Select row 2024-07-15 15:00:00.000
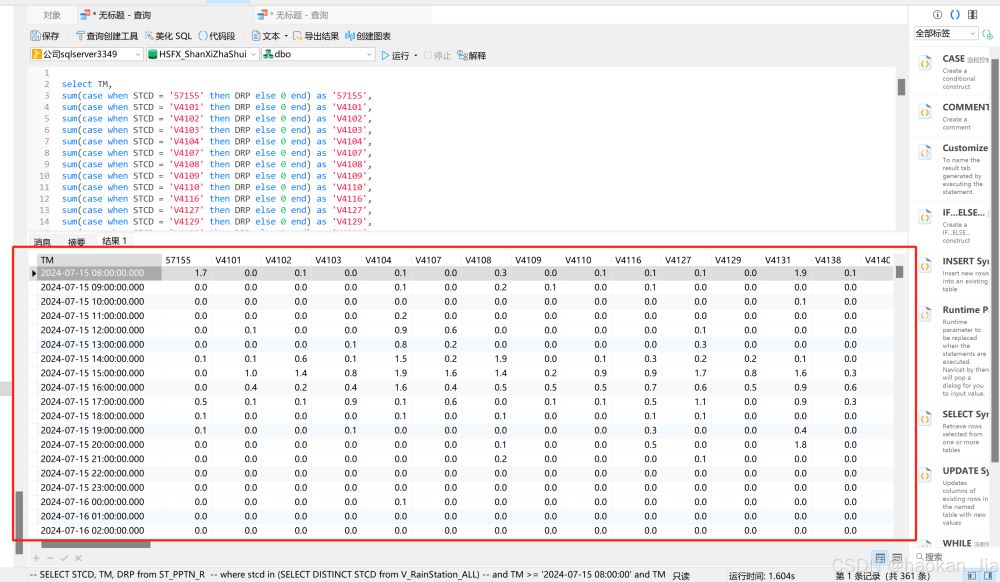This screenshot has width=1000, height=582. point(460,373)
